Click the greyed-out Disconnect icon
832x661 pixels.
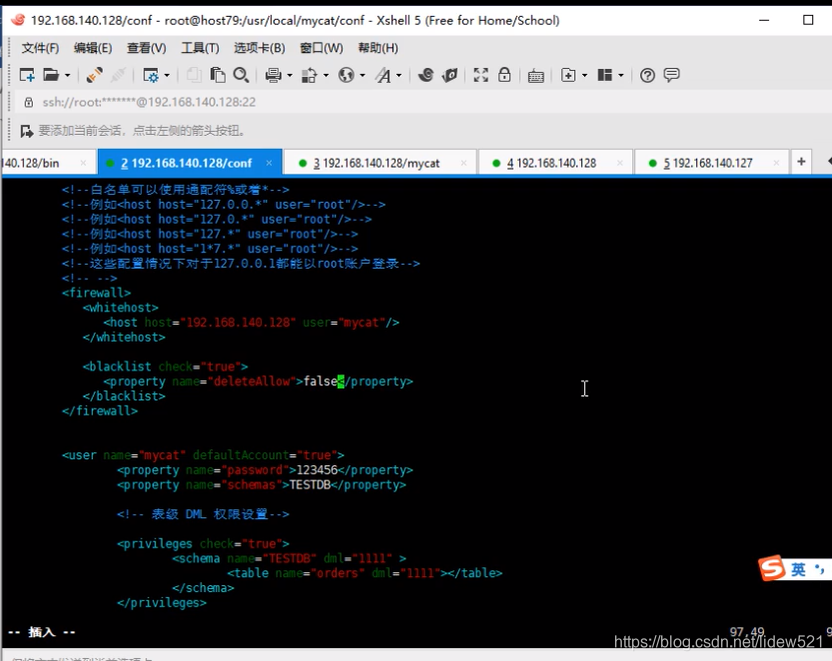118,75
